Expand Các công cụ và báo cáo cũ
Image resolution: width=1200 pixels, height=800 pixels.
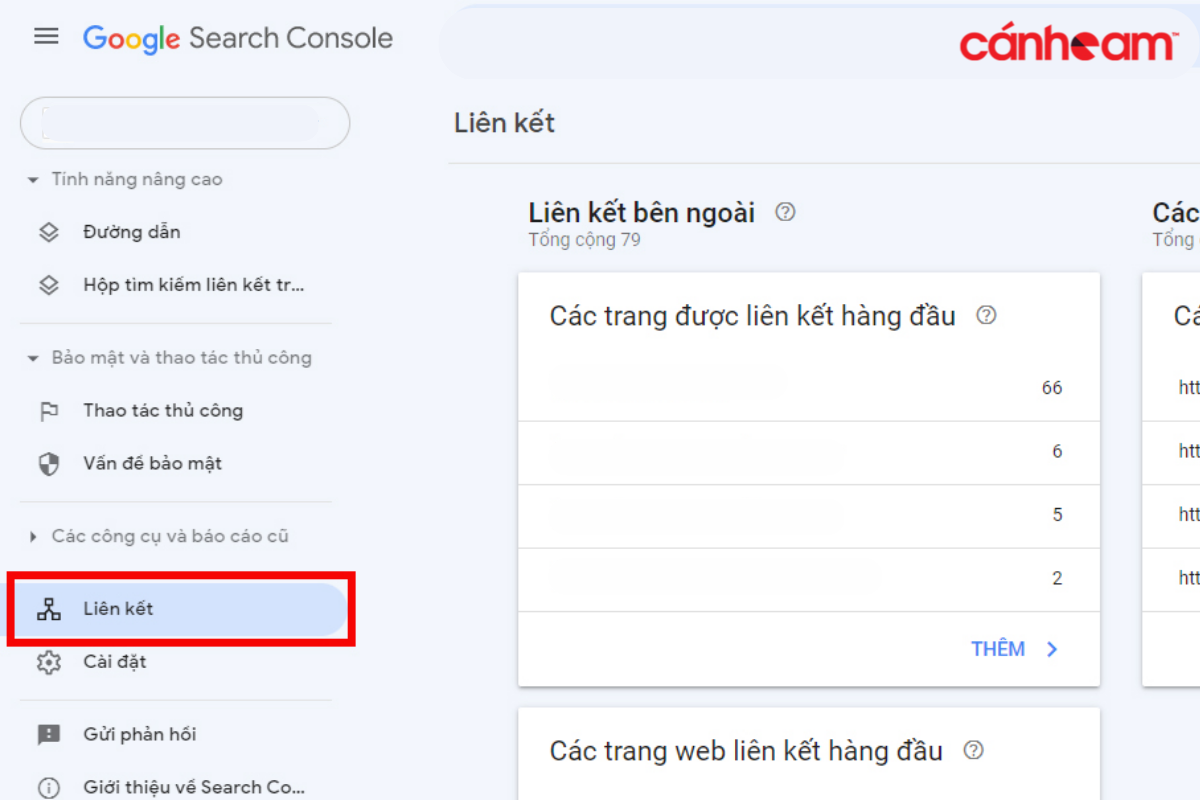click(x=33, y=537)
